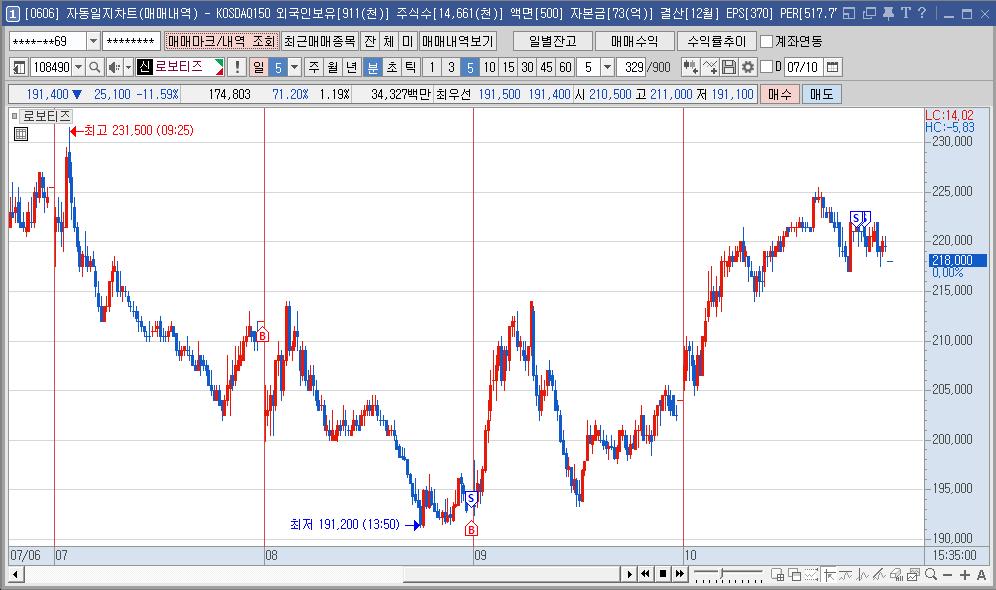Viewport: 996px width, 590px height.
Task: Click the 매매마크/내역 조회 button
Action: pos(221,41)
